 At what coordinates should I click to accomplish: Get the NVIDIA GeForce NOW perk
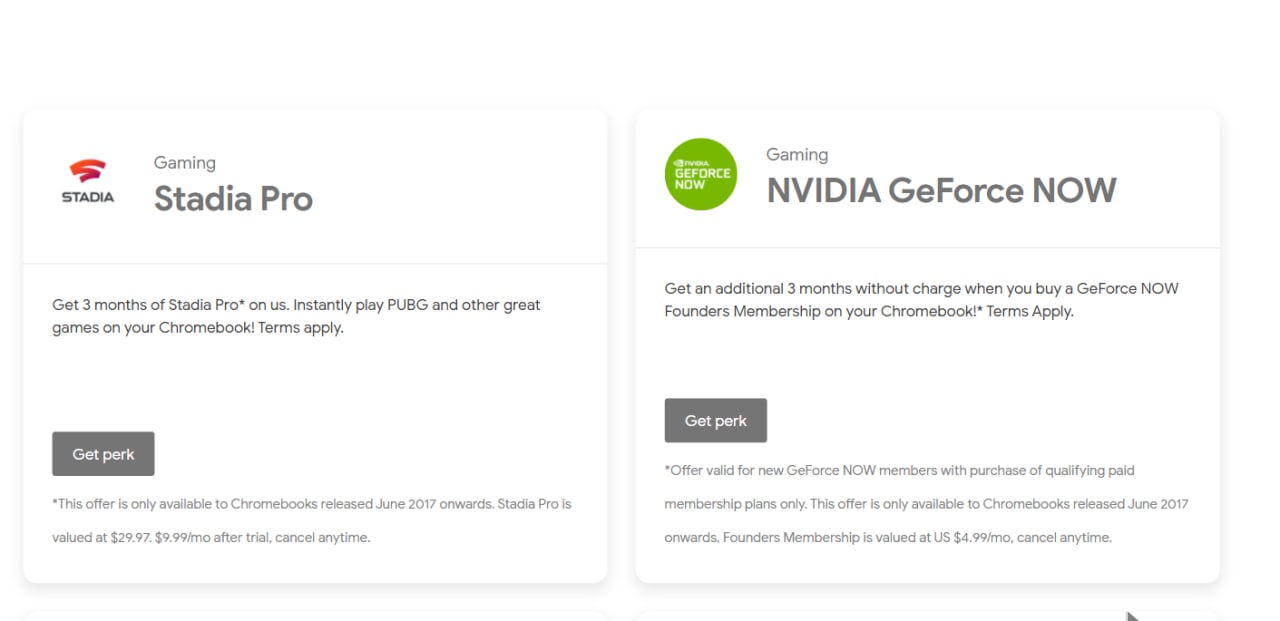click(x=716, y=421)
